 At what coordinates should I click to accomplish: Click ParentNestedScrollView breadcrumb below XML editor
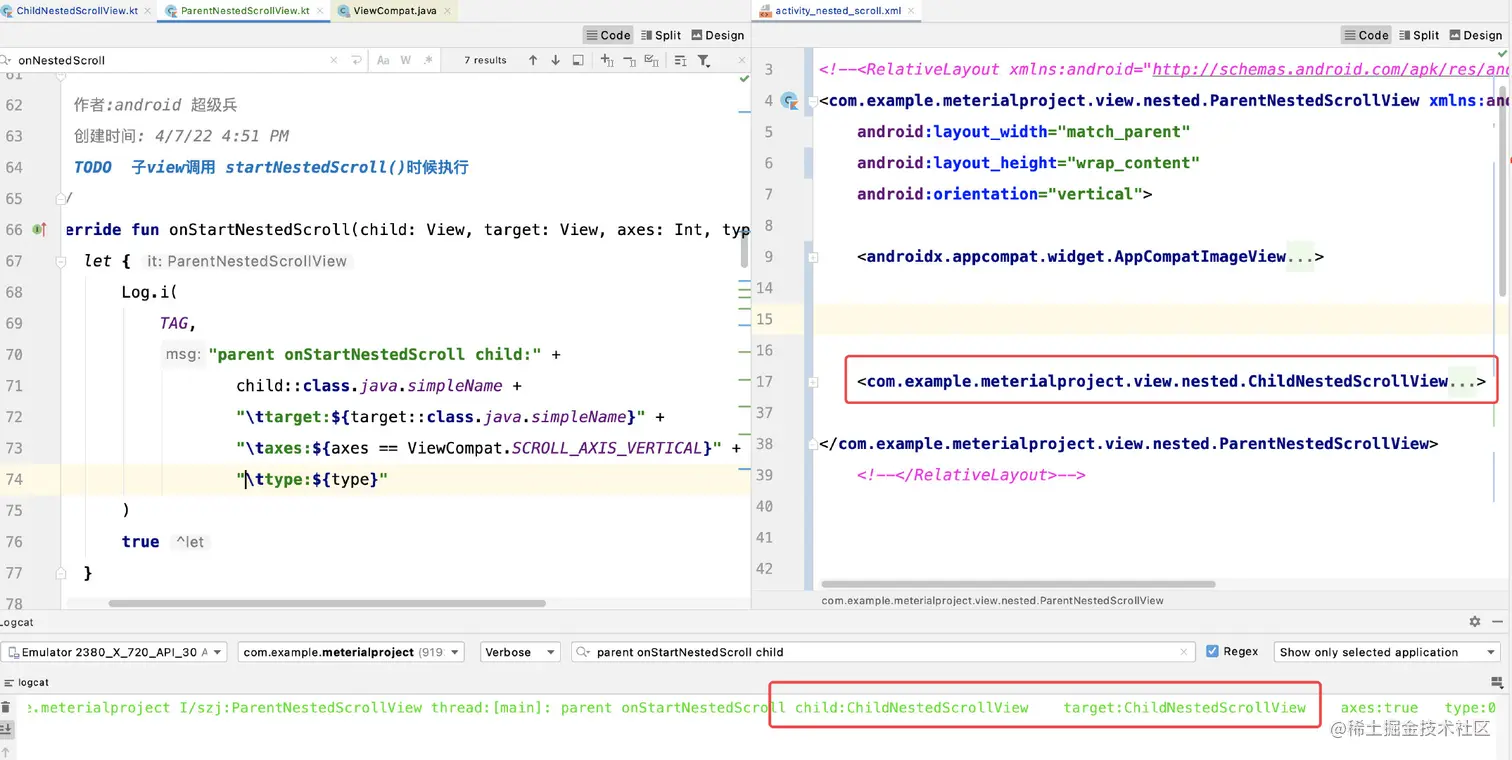pyautogui.click(x=993, y=600)
